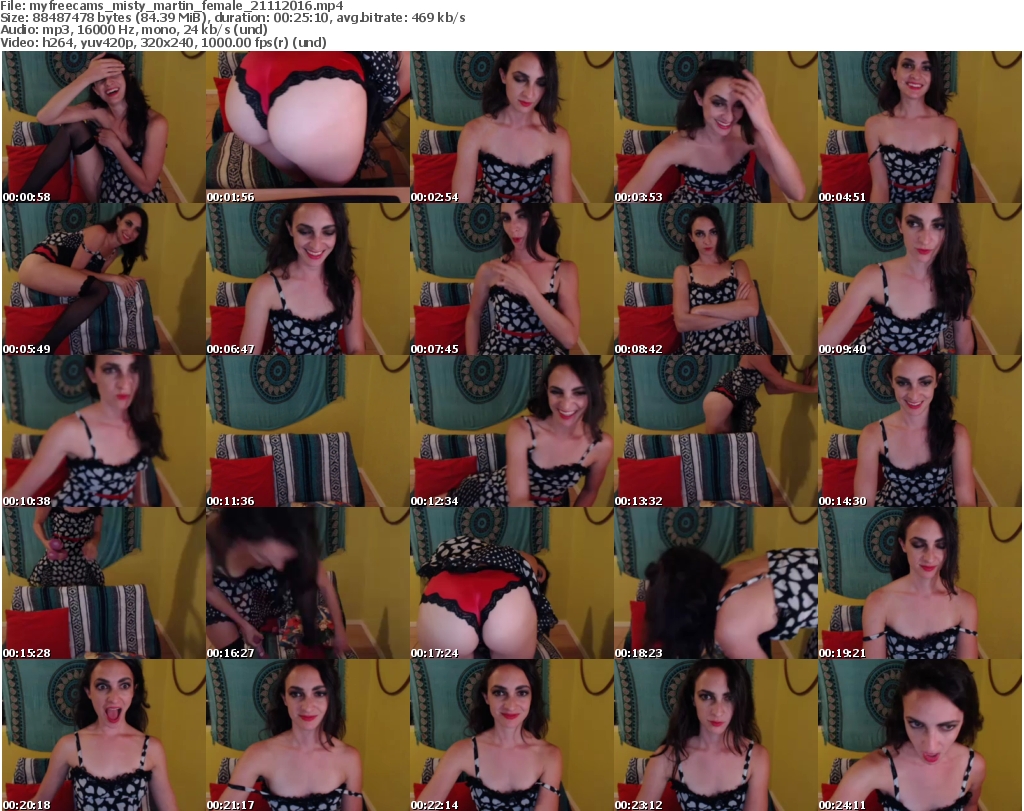This screenshot has width=1024, height=811.
Task: Open the thumbnail at 00:14:30
Action: [x=920, y=431]
